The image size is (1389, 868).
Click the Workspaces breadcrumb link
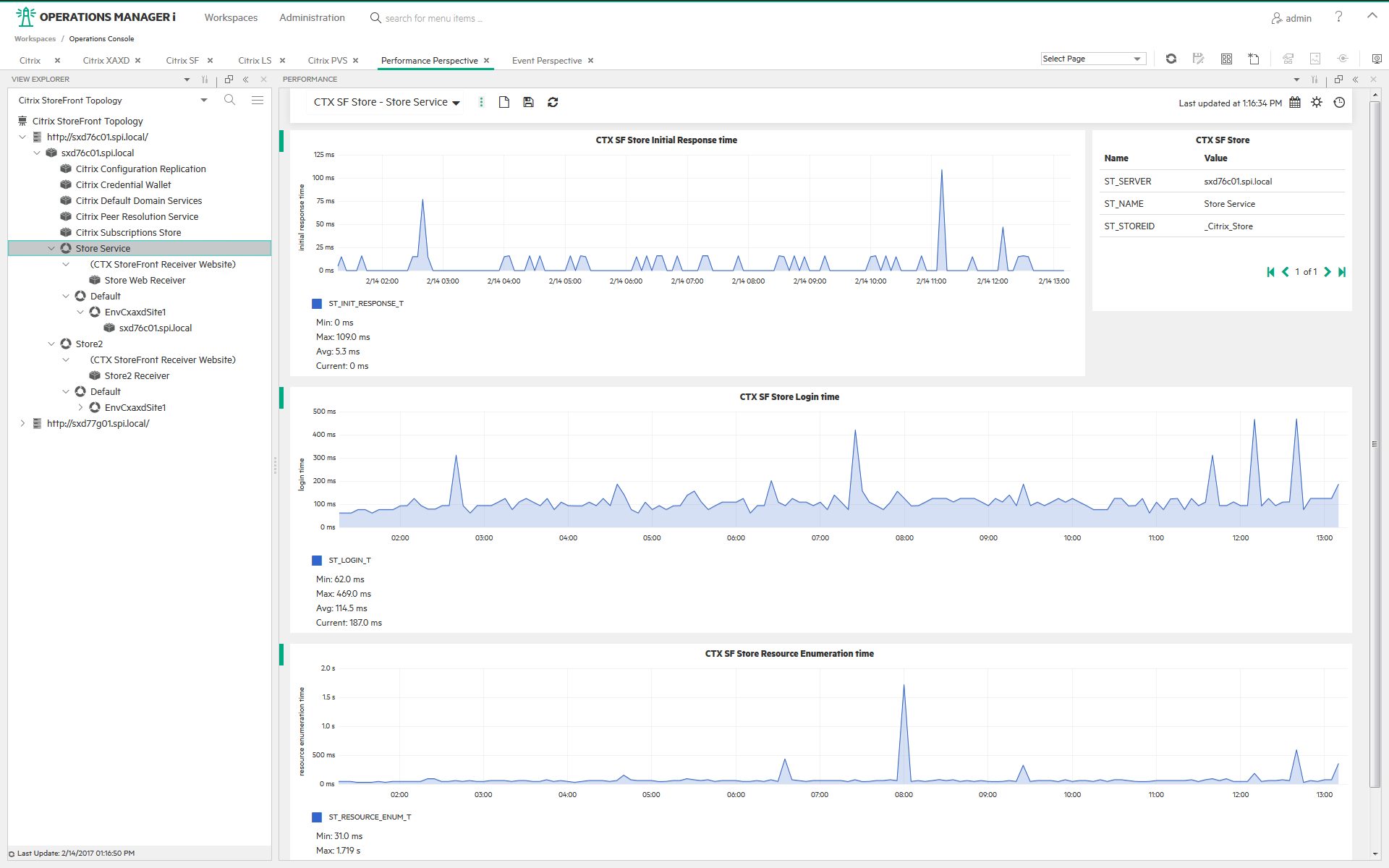pyautogui.click(x=35, y=39)
